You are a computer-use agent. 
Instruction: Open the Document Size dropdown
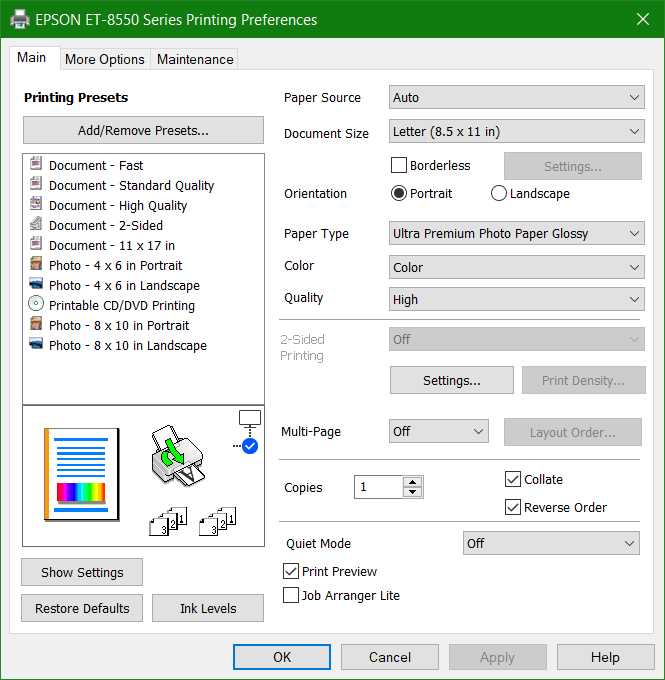click(x=517, y=131)
